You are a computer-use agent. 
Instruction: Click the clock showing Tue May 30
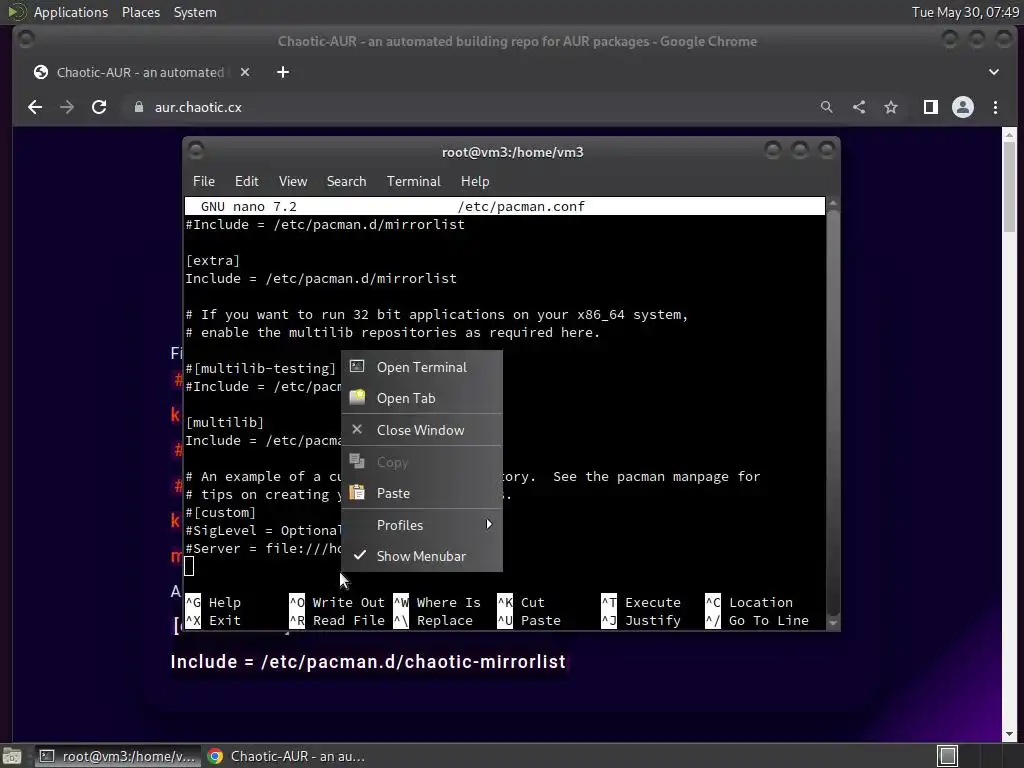[x=965, y=12]
